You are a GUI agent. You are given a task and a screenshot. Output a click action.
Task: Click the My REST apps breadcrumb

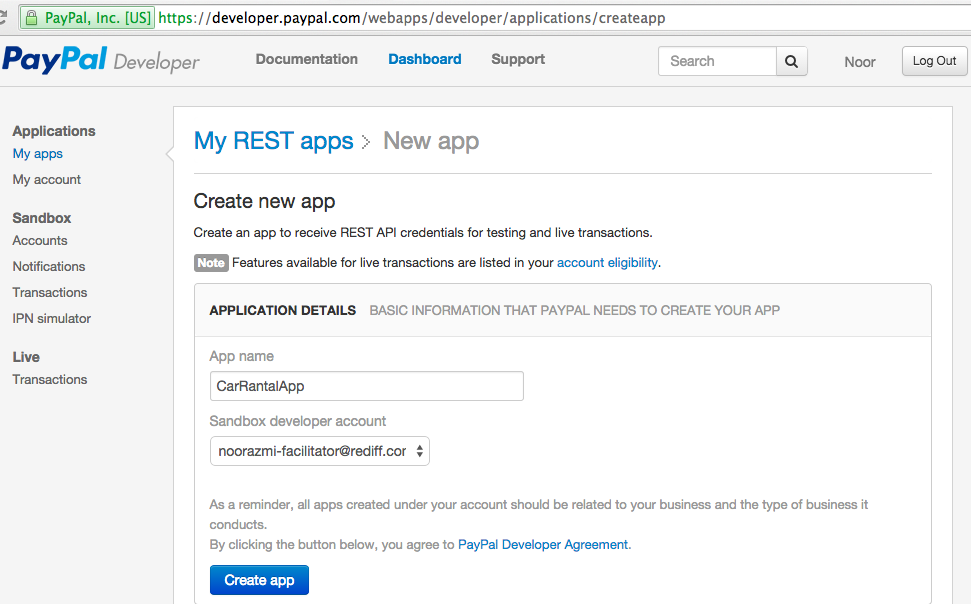[273, 141]
